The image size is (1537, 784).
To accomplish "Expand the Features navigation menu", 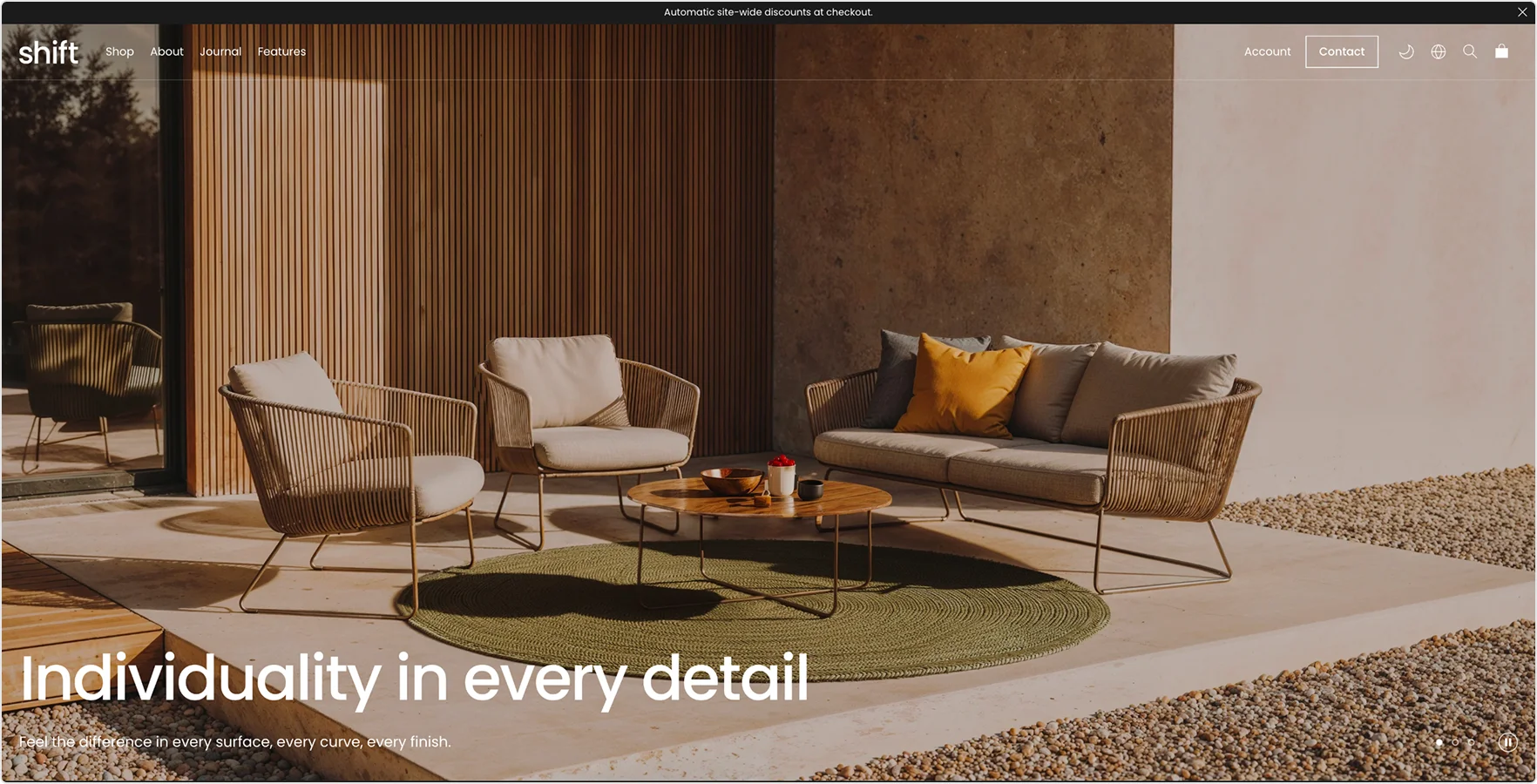I will pyautogui.click(x=281, y=51).
